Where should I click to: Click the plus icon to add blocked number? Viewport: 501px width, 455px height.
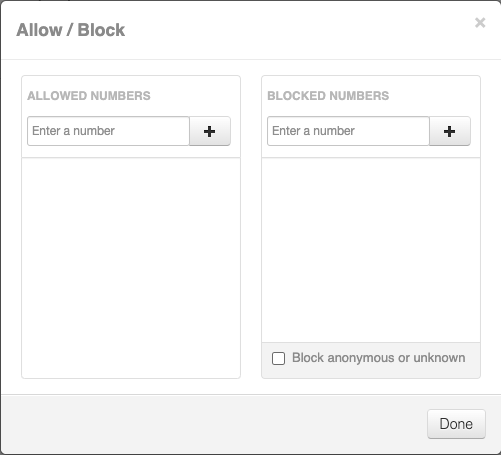click(x=450, y=131)
